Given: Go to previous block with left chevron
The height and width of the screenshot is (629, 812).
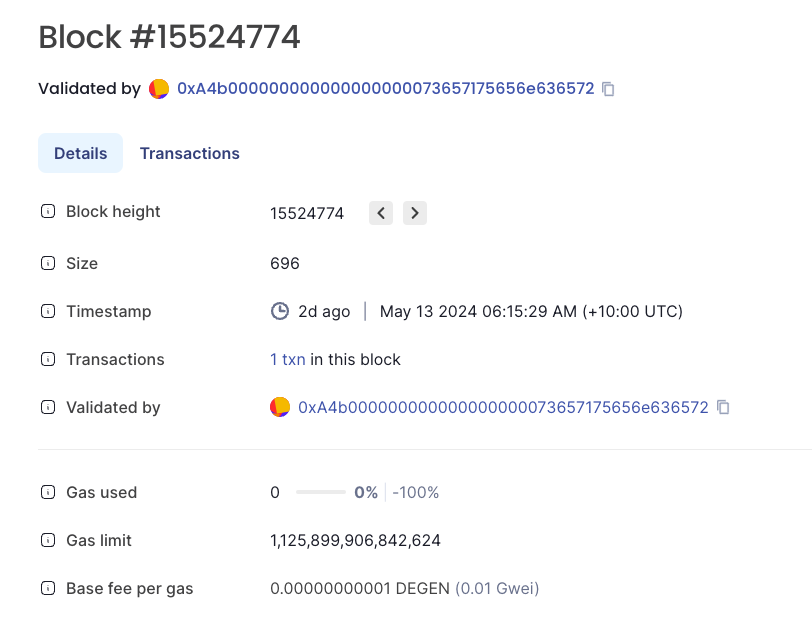Looking at the screenshot, I should tap(381, 213).
